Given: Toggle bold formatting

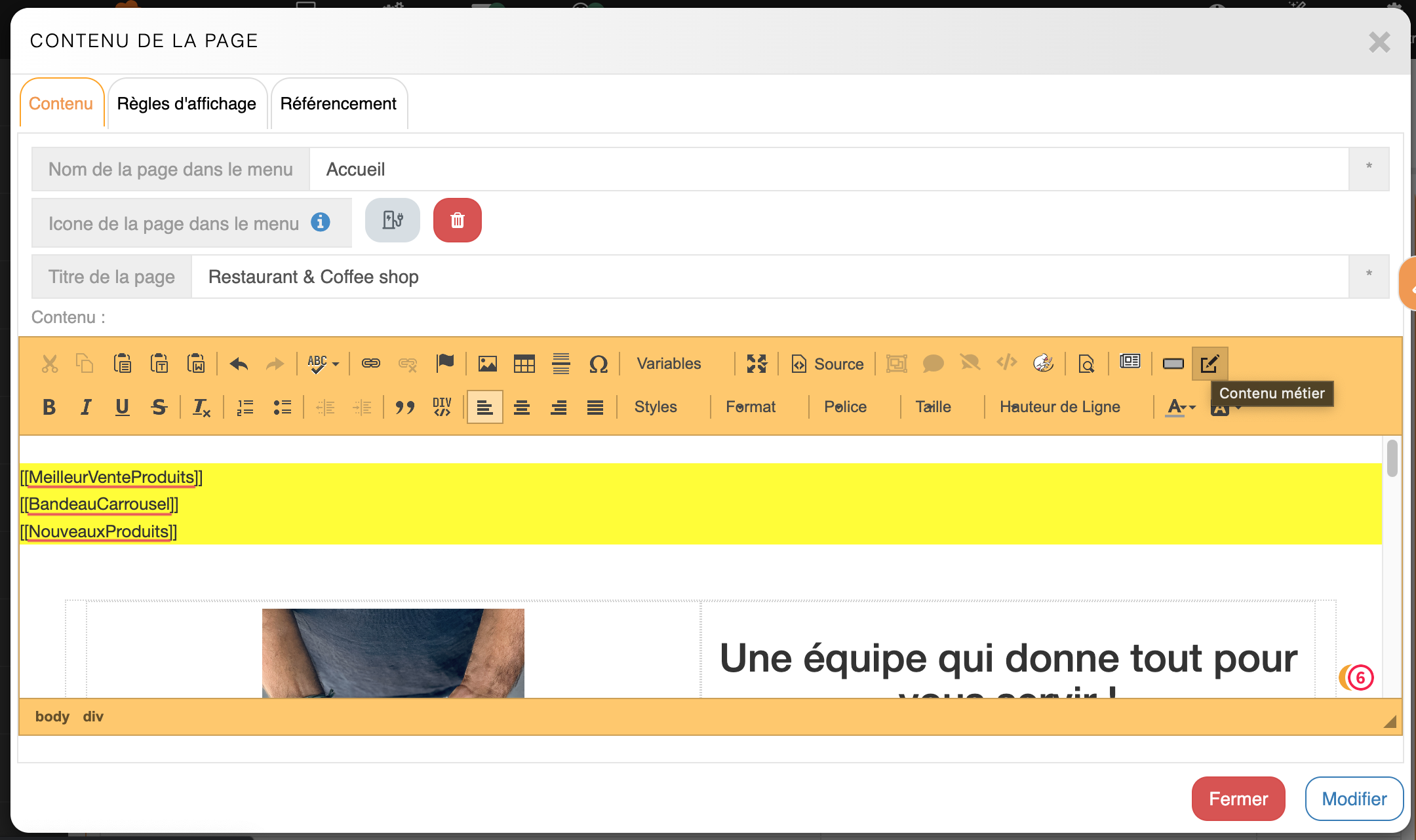Looking at the screenshot, I should point(49,407).
